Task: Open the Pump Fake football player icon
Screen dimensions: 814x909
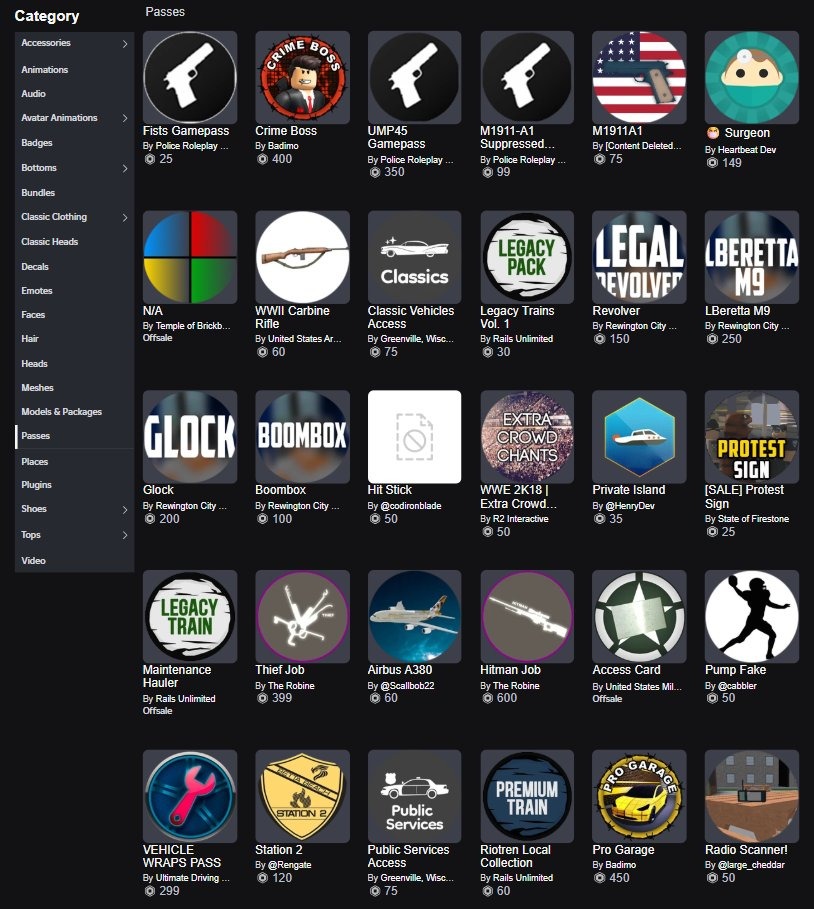Action: 752,616
